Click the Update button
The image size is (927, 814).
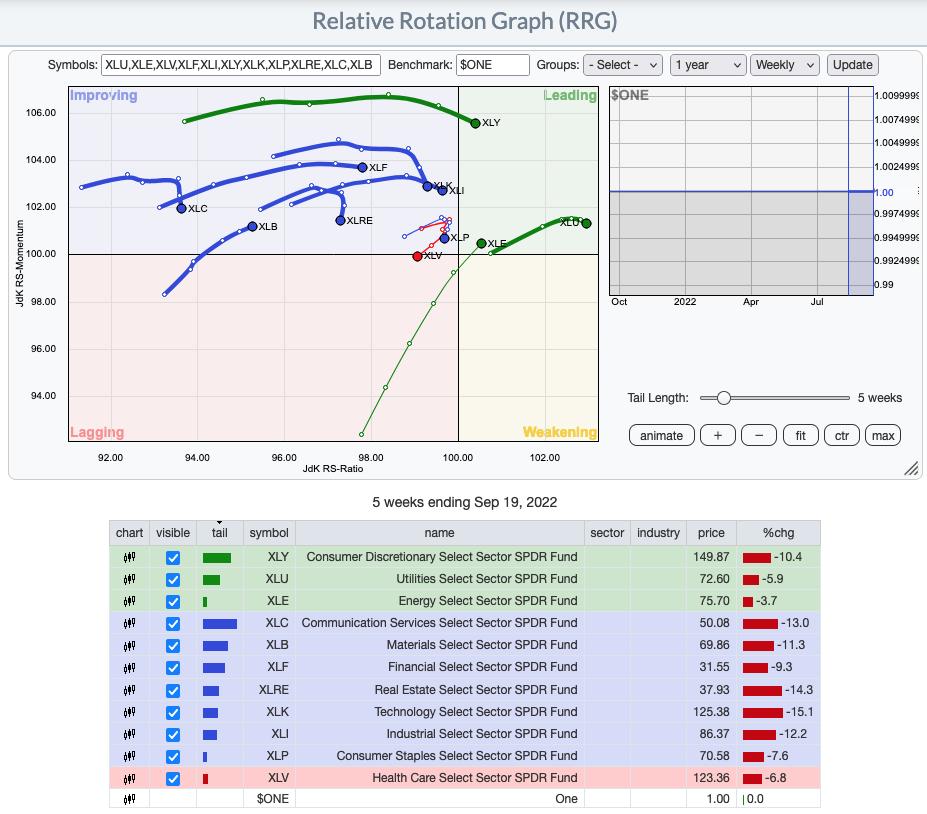tap(853, 65)
